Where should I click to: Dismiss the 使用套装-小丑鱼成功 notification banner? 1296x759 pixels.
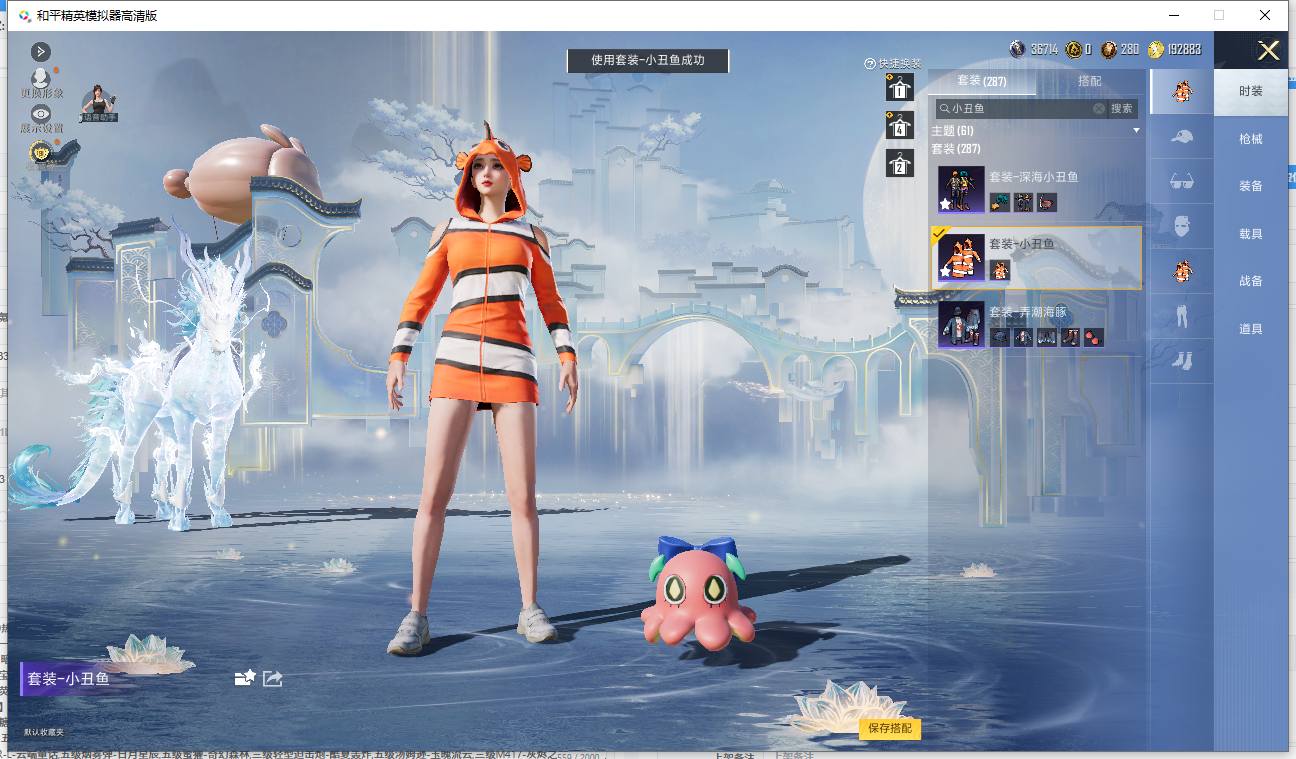[x=648, y=60]
